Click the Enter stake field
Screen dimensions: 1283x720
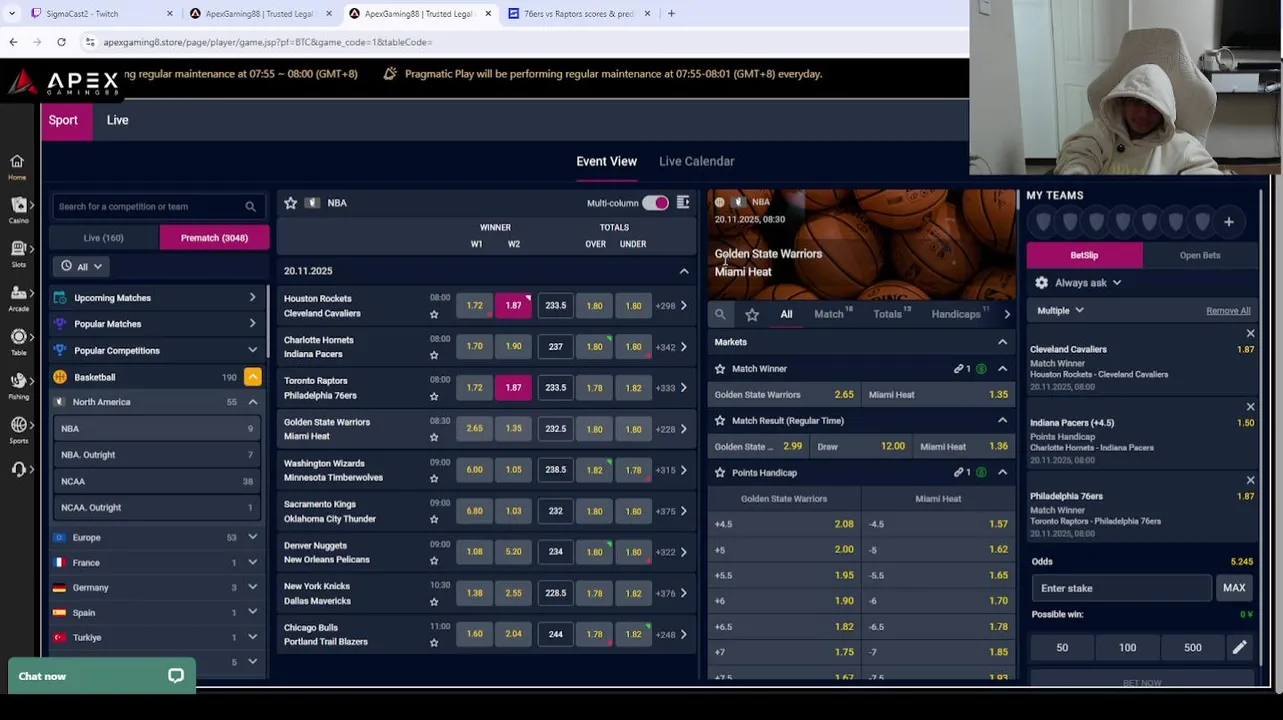tap(1120, 588)
